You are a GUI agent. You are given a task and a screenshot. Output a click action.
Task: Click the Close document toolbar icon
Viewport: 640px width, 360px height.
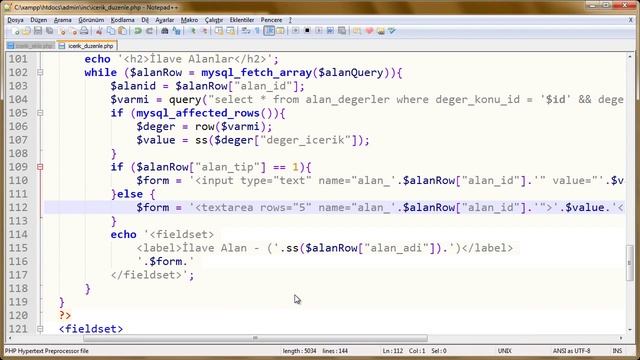pos(62,31)
